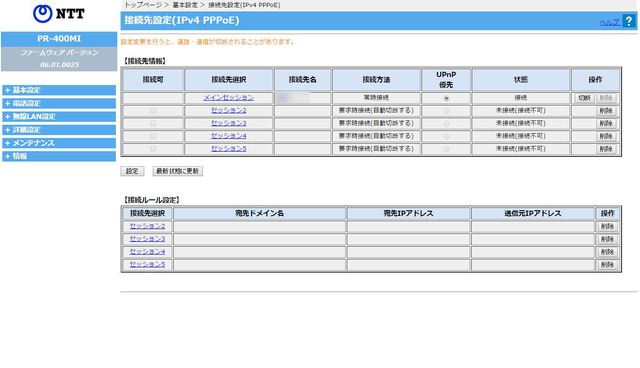
Task: Click the 設定 button
Action: [x=132, y=171]
